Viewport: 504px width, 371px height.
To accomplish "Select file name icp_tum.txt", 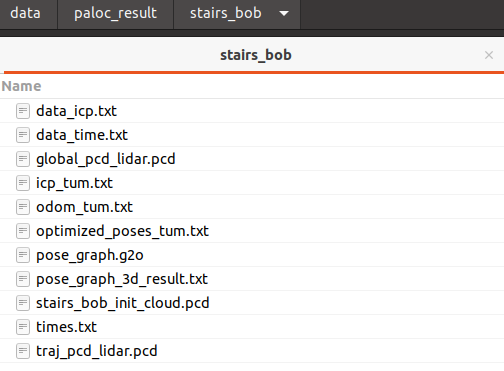I will point(74,183).
